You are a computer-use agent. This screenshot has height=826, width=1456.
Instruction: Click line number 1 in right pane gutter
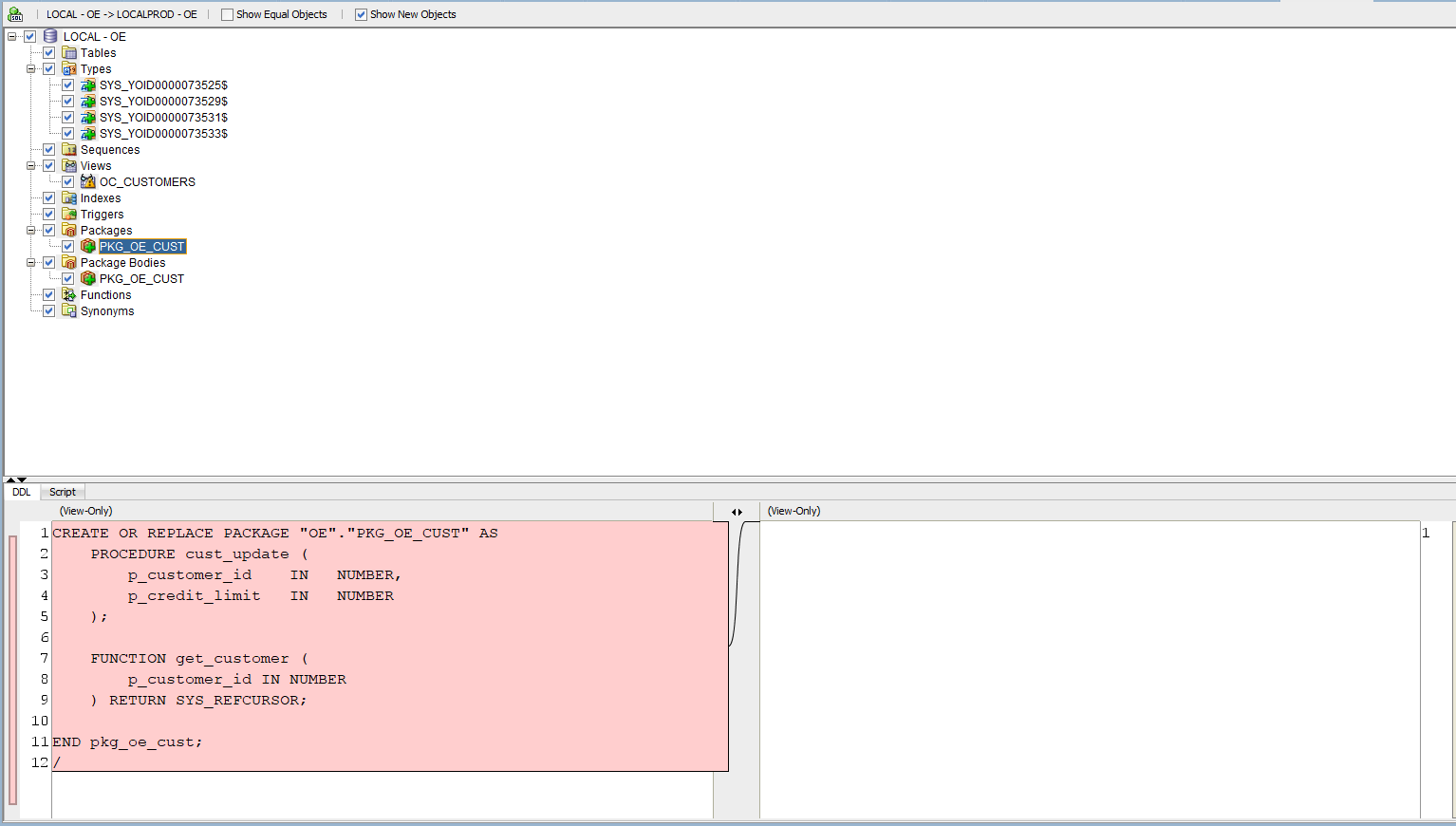click(1426, 533)
